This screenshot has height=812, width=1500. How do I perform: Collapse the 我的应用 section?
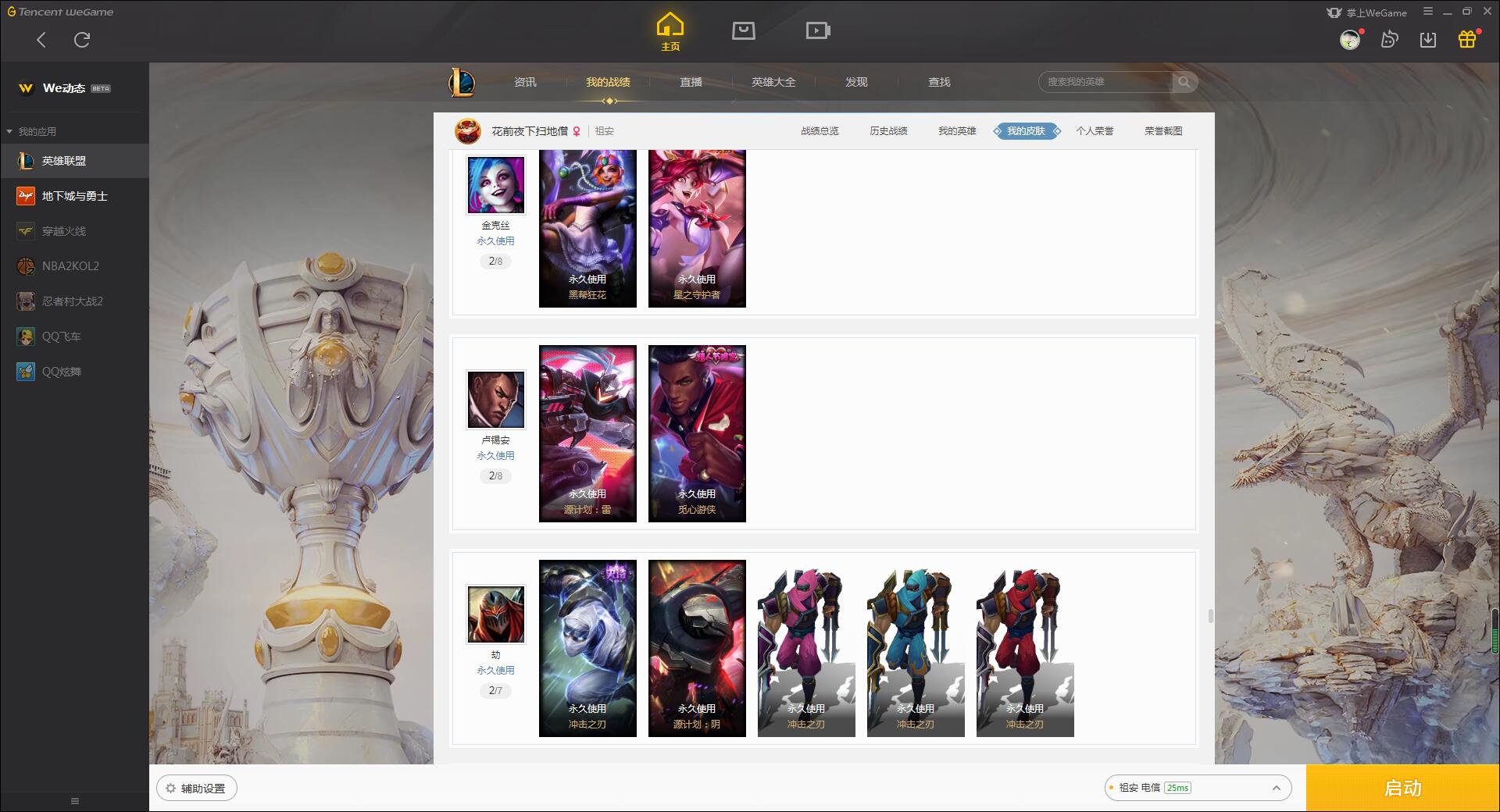click(31, 131)
